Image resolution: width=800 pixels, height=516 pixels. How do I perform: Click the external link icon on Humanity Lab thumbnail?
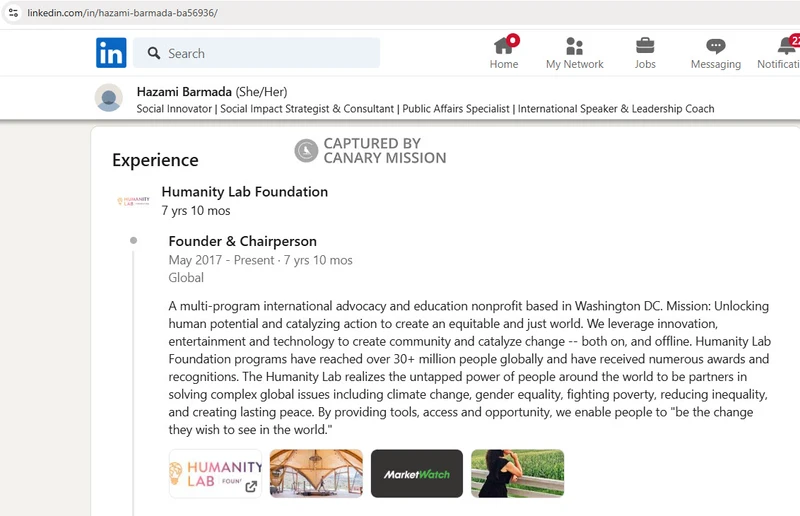(251, 486)
